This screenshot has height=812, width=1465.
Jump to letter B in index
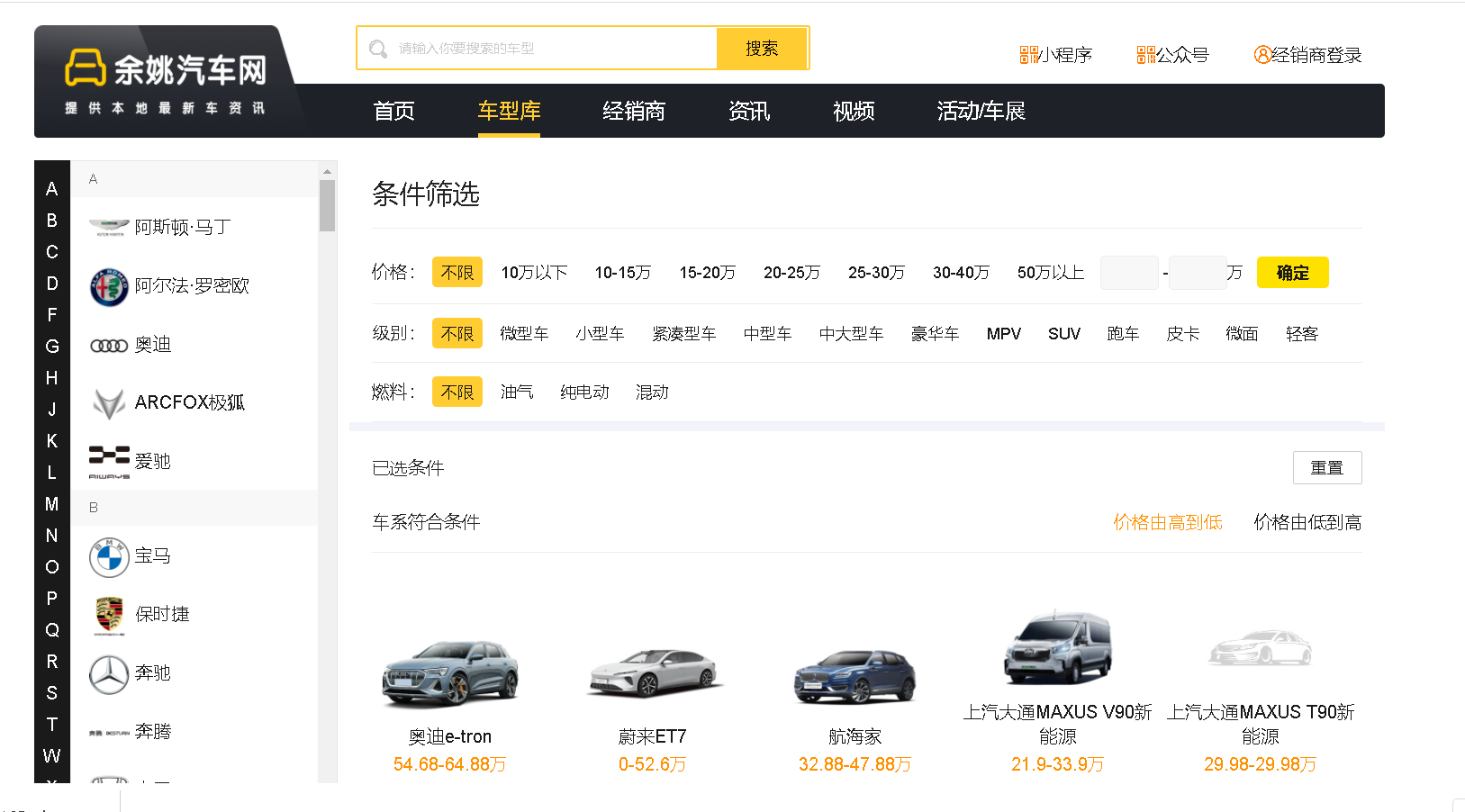pos(52,220)
